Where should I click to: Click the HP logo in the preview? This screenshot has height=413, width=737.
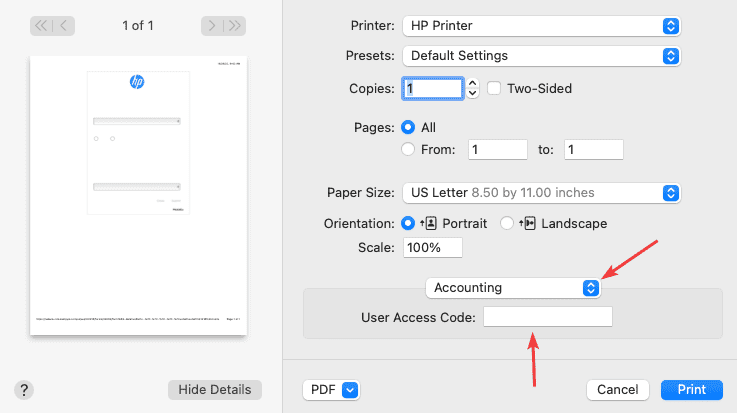(137, 82)
